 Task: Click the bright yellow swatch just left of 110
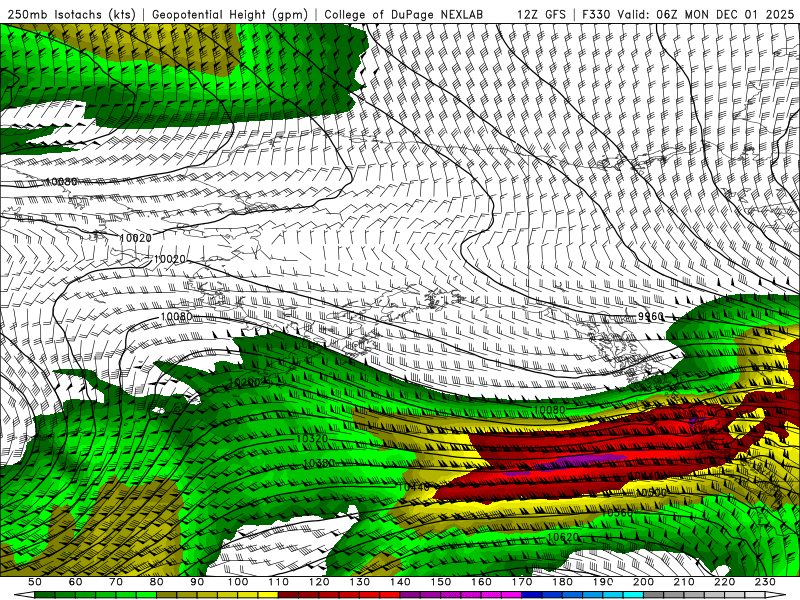click(268, 595)
